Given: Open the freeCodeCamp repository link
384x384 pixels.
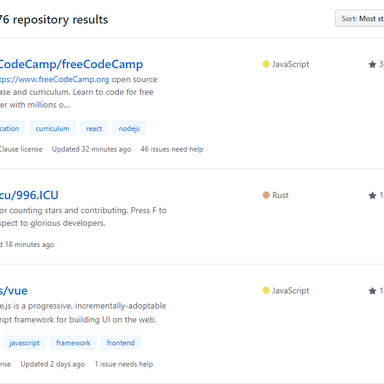Looking at the screenshot, I should 71,64.
